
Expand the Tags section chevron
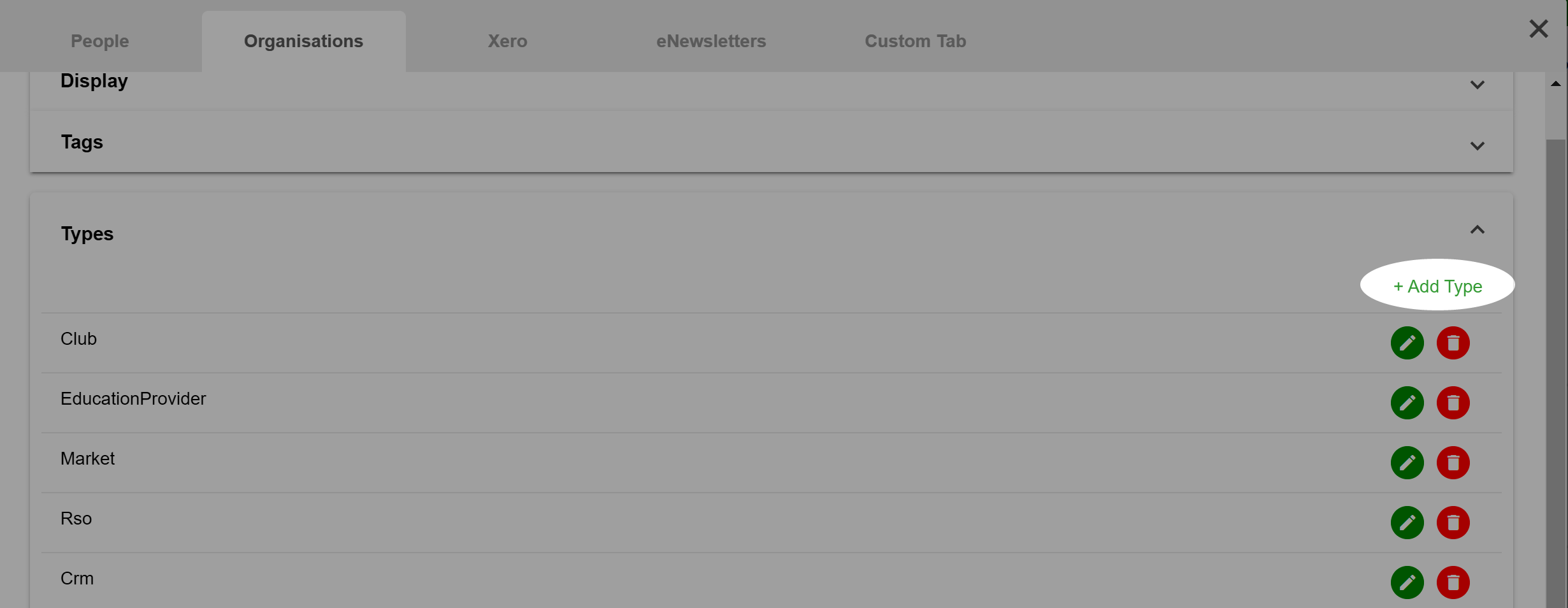[1477, 146]
